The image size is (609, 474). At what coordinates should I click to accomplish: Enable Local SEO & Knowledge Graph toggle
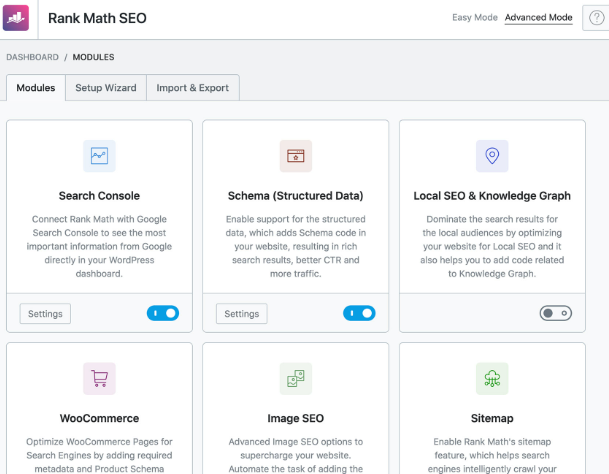(555, 313)
